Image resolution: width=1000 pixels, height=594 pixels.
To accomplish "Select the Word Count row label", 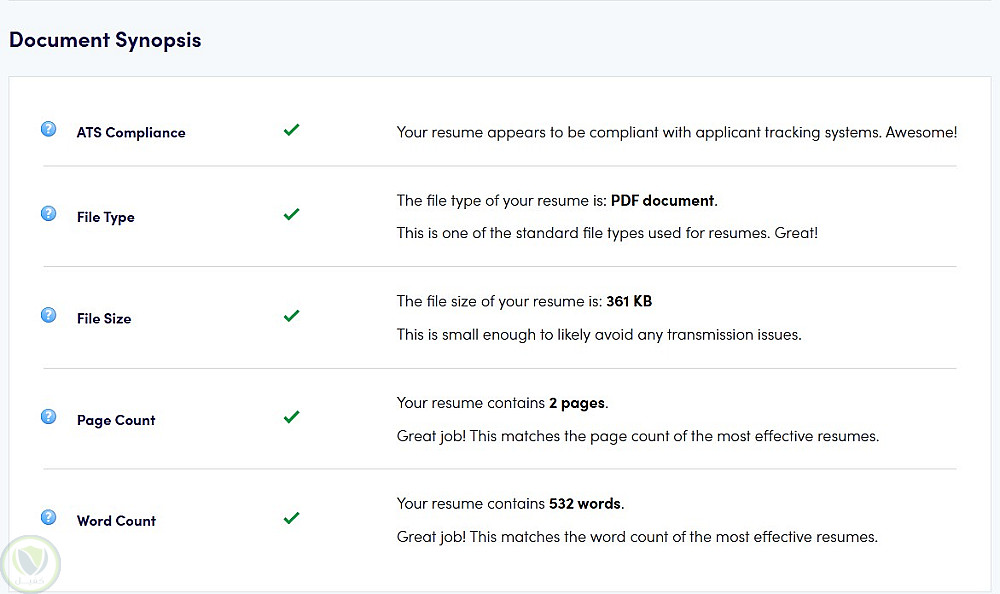I will click(116, 521).
